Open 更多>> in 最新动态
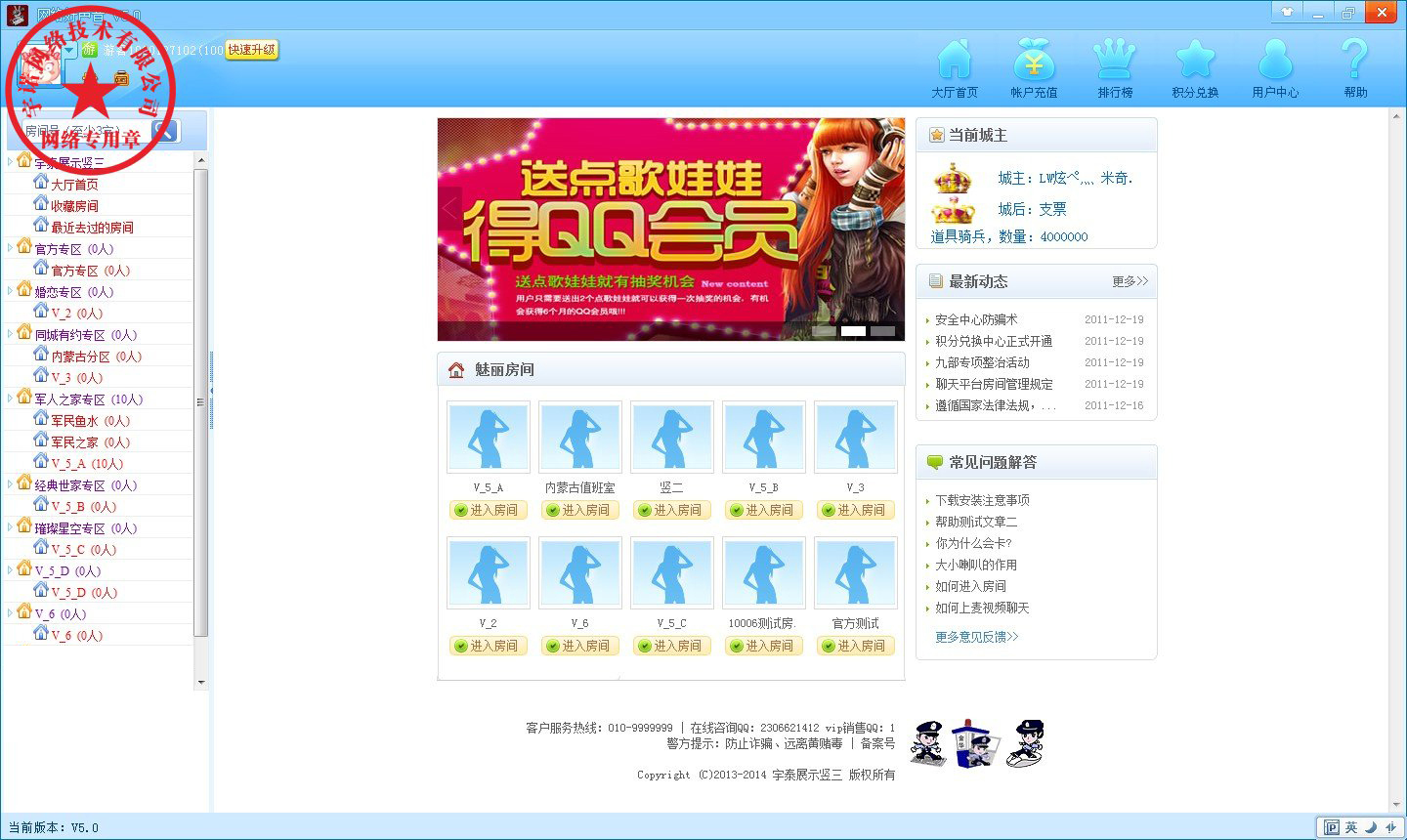This screenshot has height=840, width=1407. tap(1130, 281)
